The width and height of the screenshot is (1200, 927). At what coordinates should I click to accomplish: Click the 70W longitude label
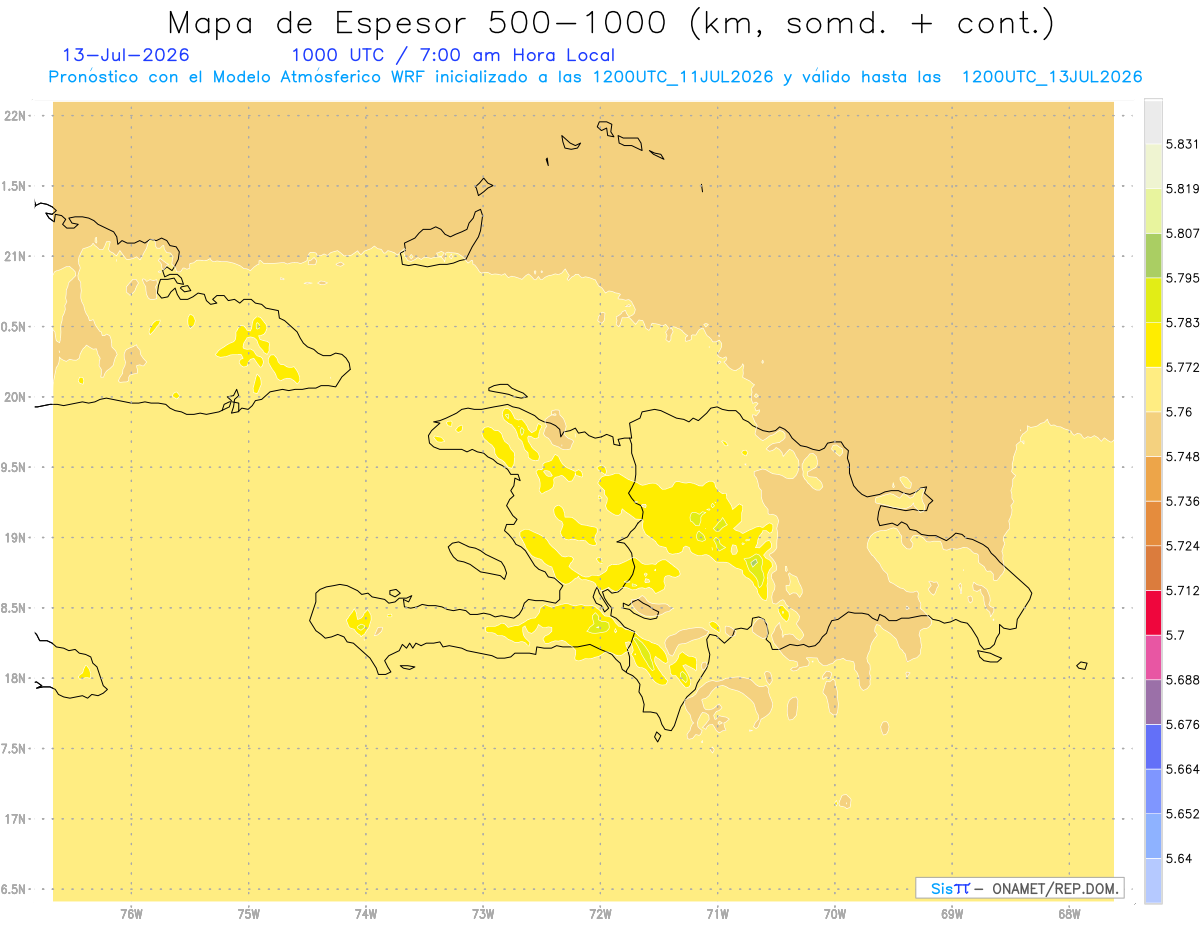835,913
